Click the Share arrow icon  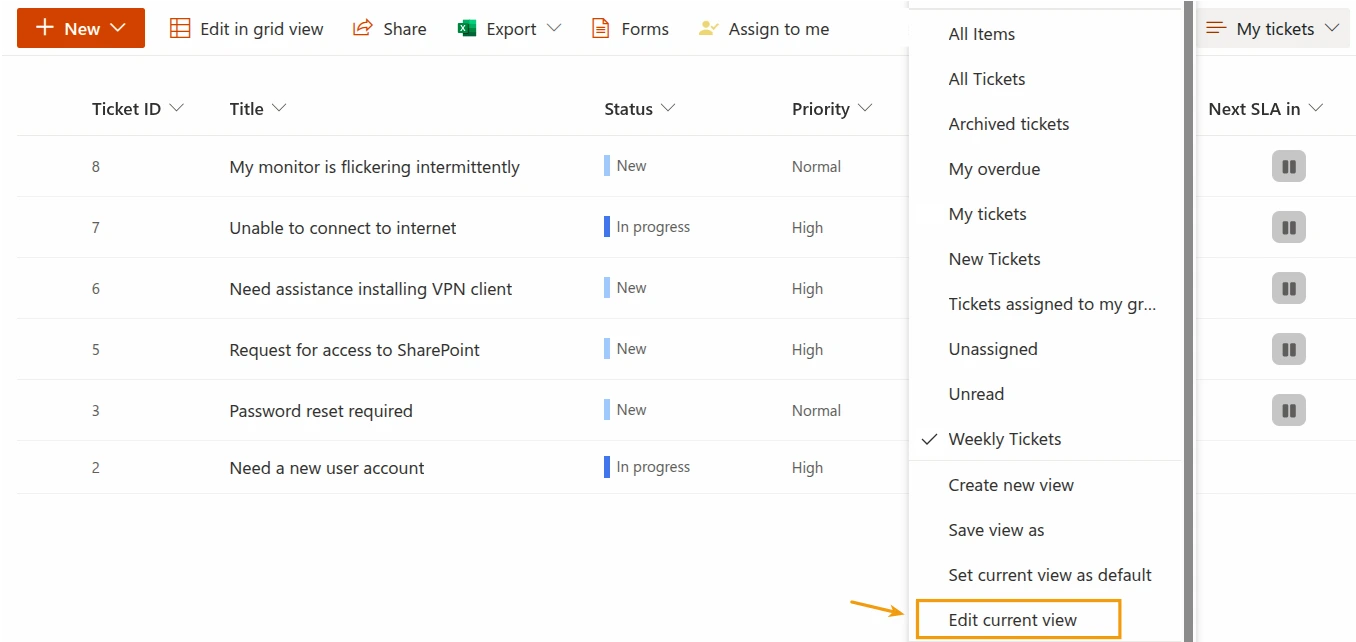(363, 29)
